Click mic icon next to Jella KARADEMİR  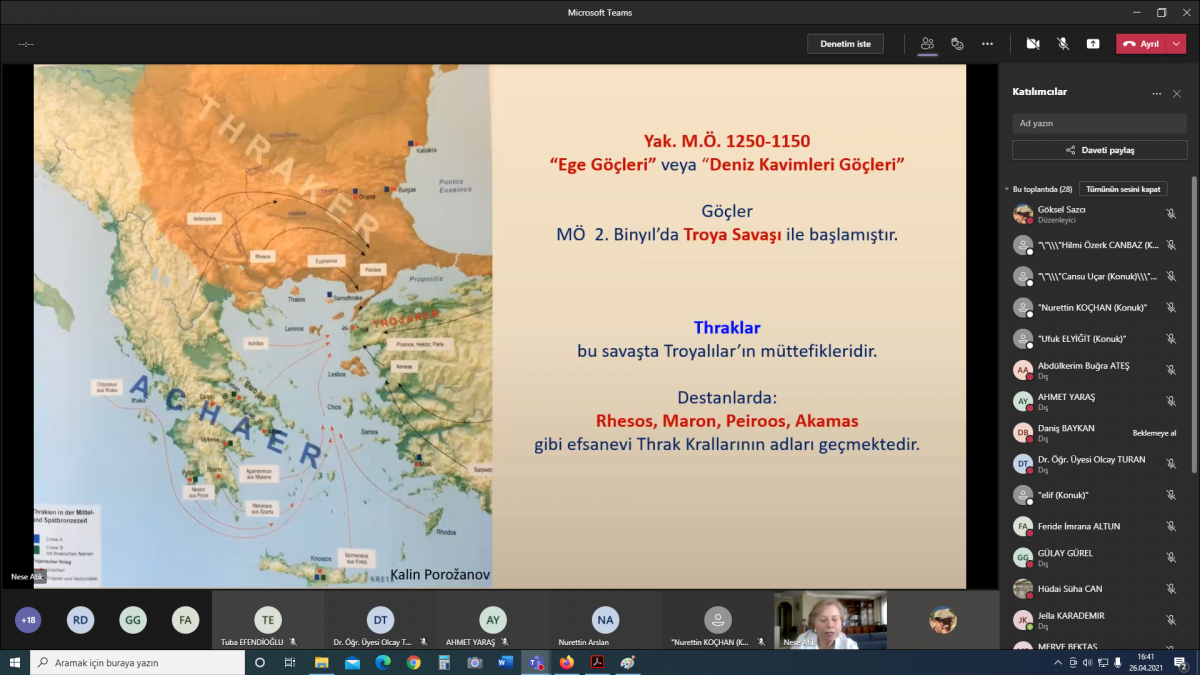pyautogui.click(x=1171, y=620)
